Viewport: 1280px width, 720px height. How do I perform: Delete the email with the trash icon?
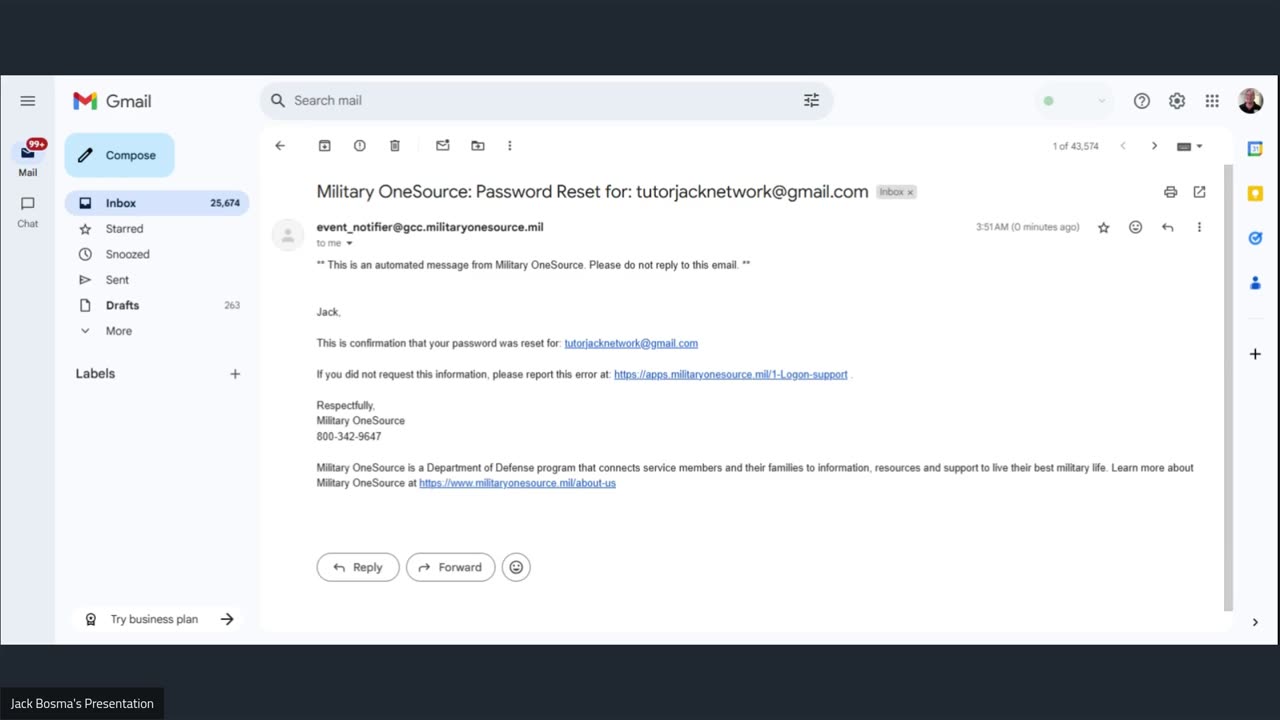(x=395, y=146)
